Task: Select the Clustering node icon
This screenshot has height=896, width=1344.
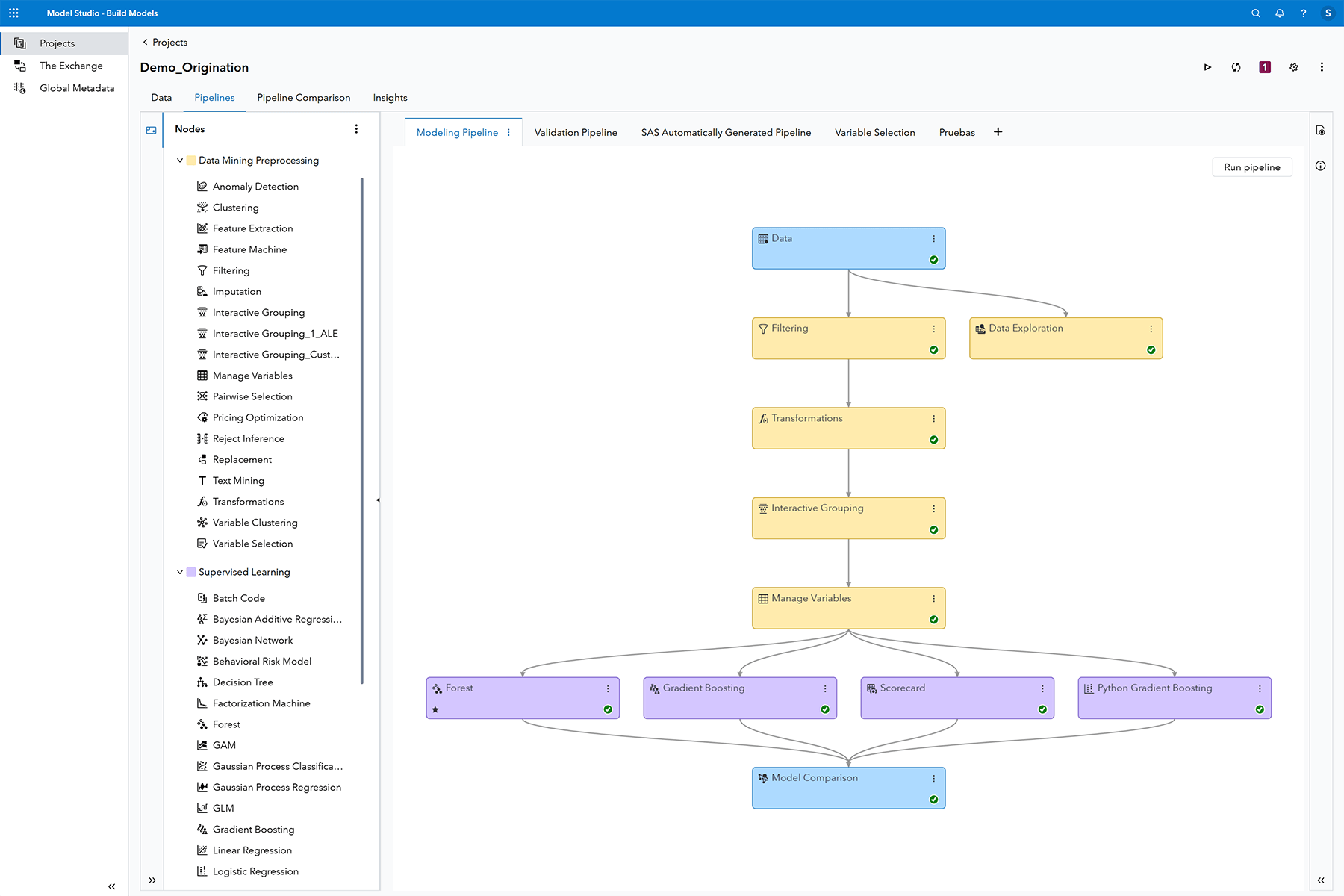Action: click(202, 207)
